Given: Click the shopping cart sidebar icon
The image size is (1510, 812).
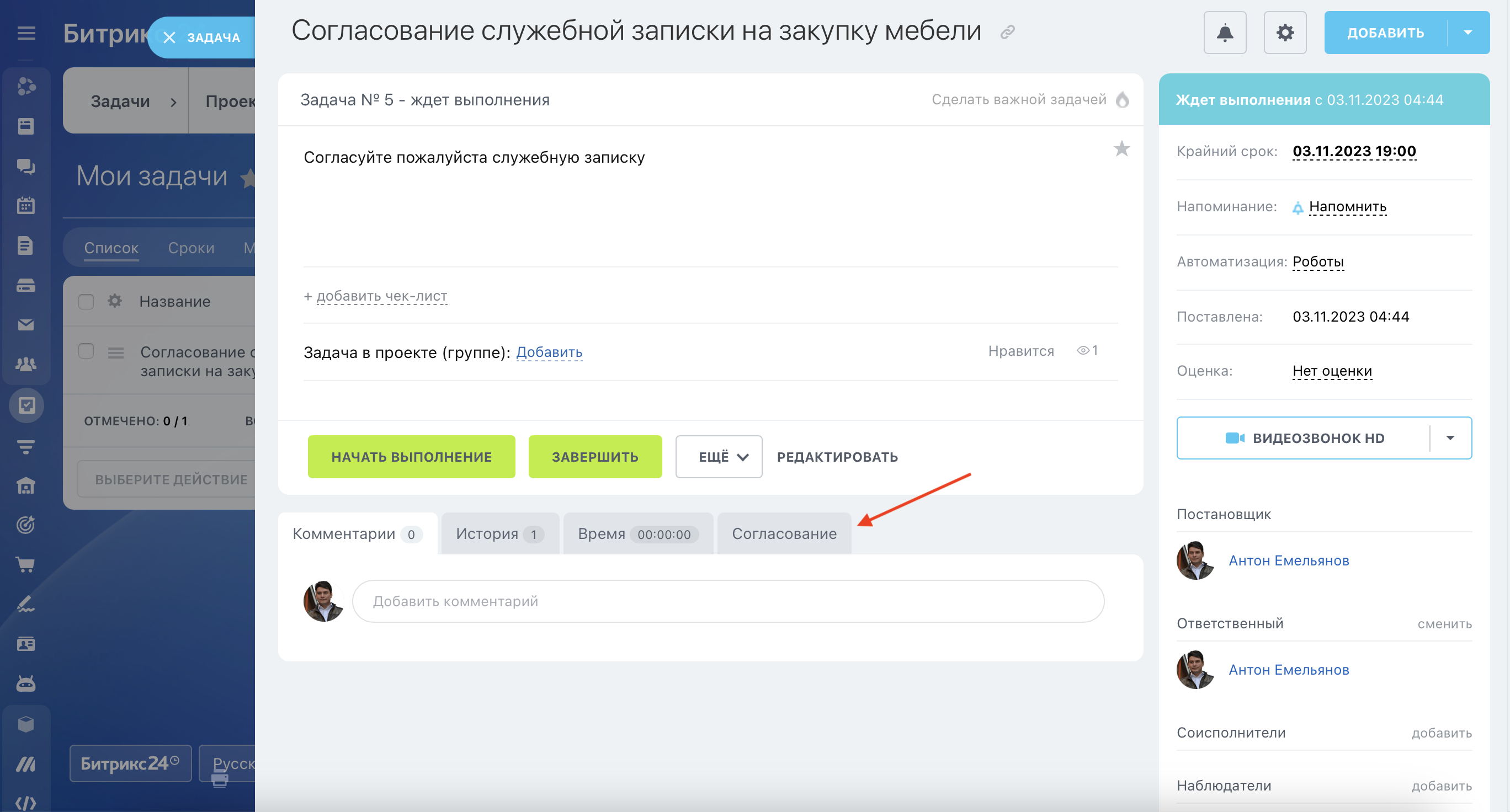Looking at the screenshot, I should pyautogui.click(x=26, y=564).
